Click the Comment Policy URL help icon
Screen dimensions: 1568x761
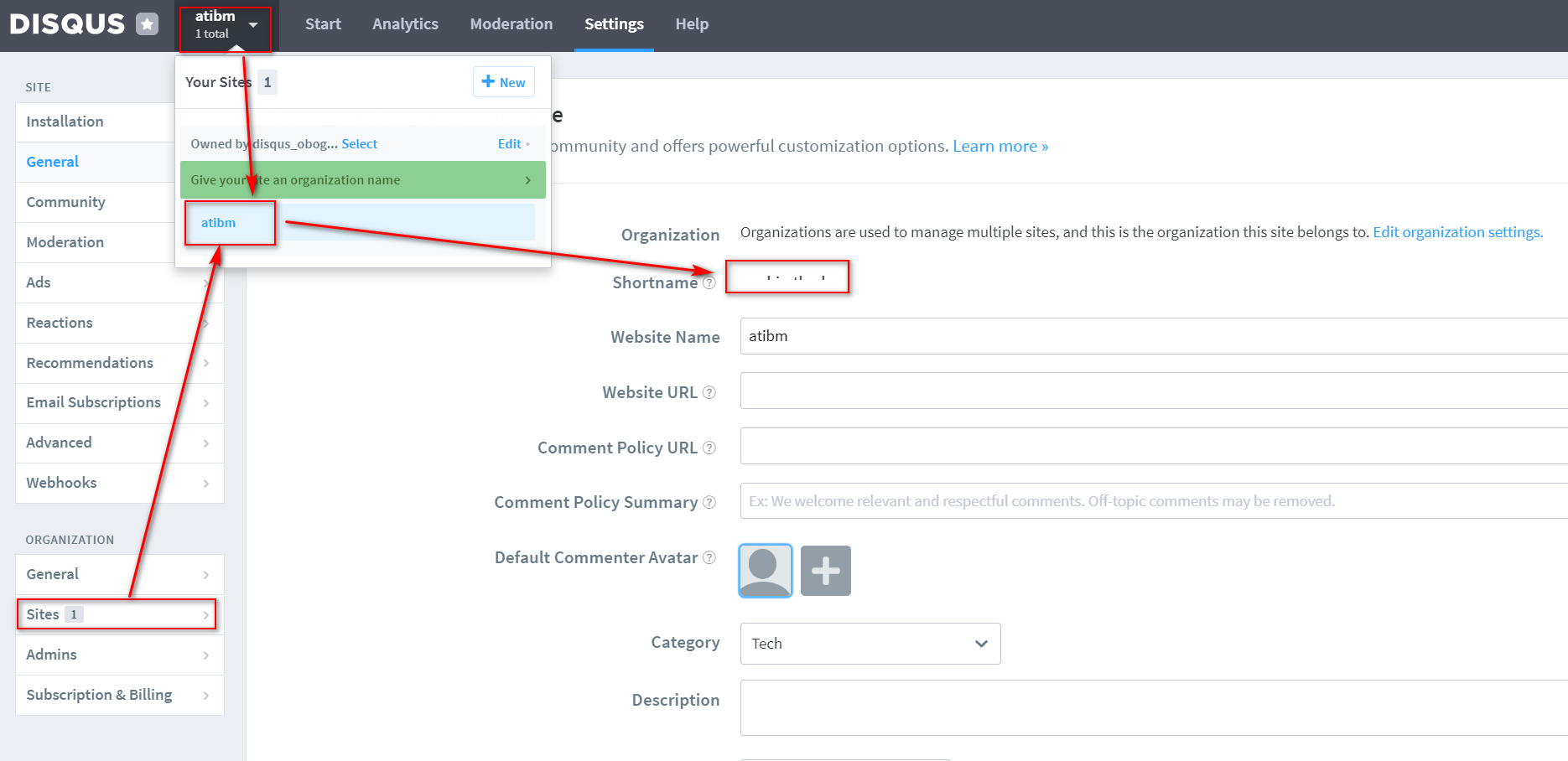coord(709,448)
